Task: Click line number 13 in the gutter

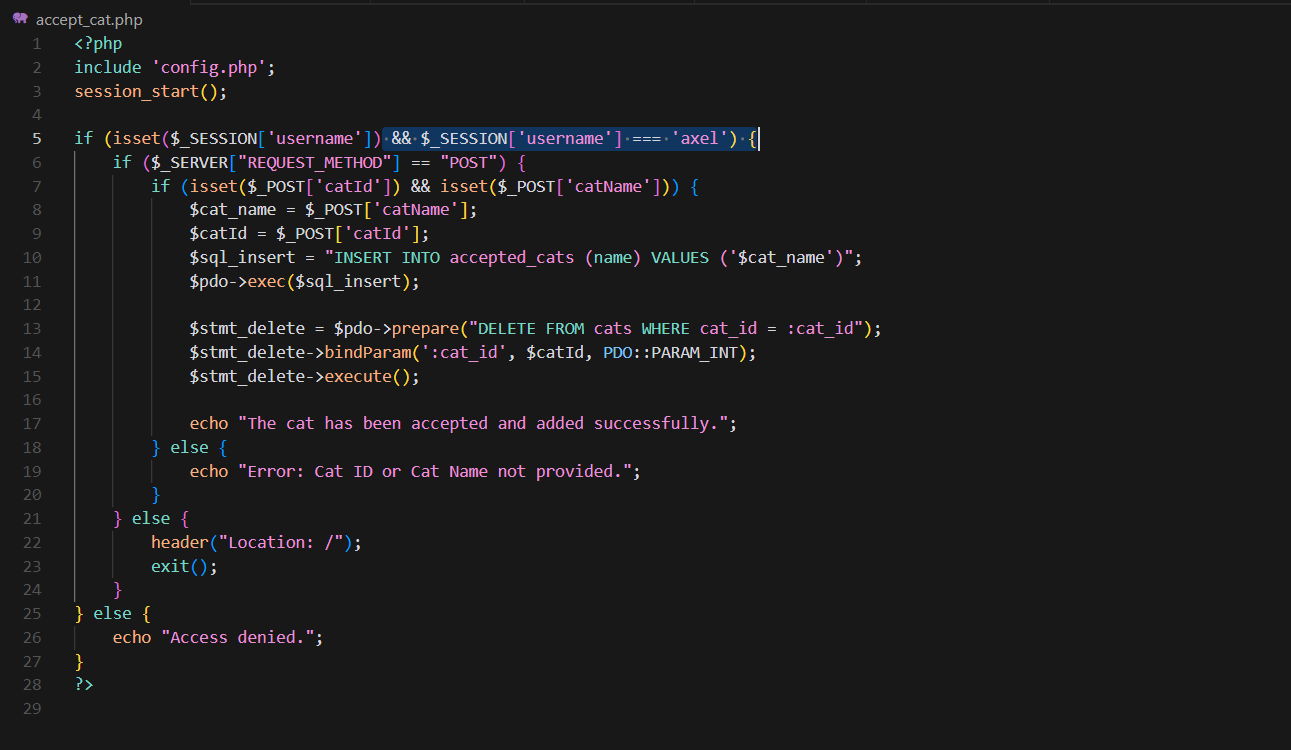Action: point(33,329)
